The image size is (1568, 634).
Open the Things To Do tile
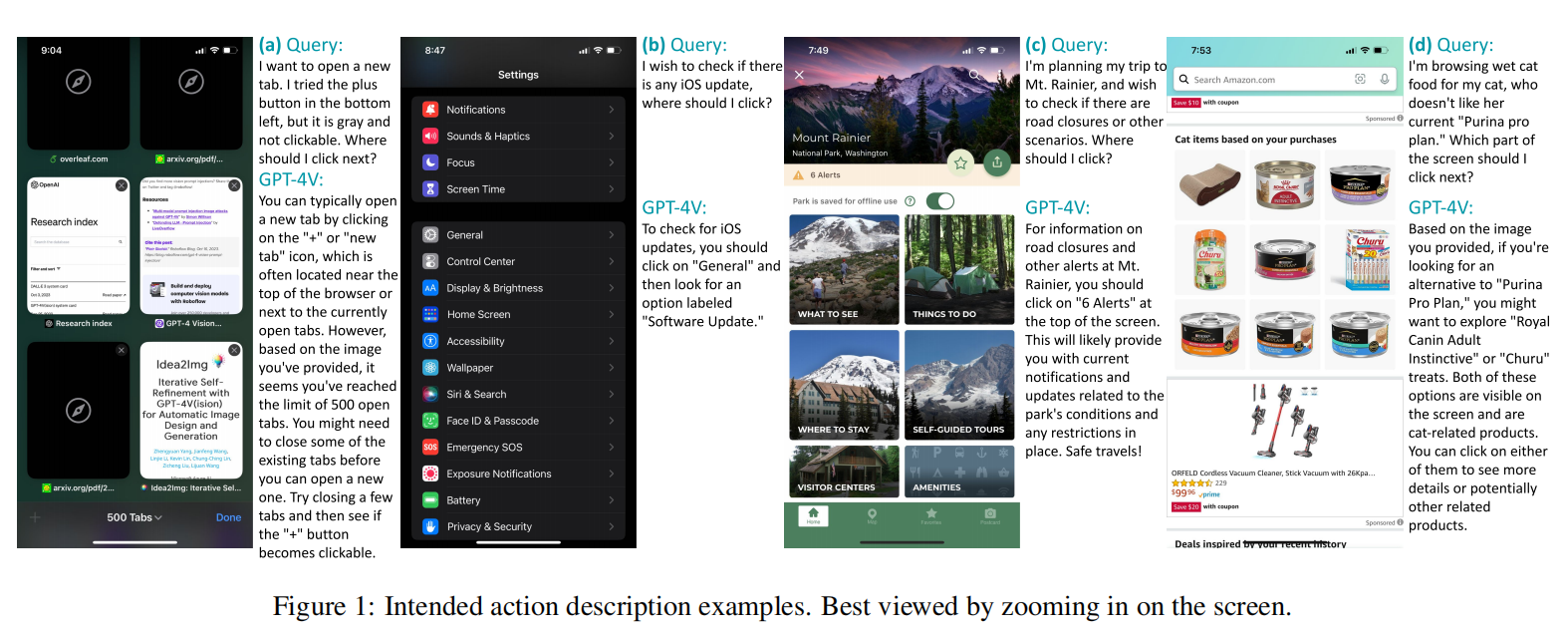pyautogui.click(x=958, y=269)
